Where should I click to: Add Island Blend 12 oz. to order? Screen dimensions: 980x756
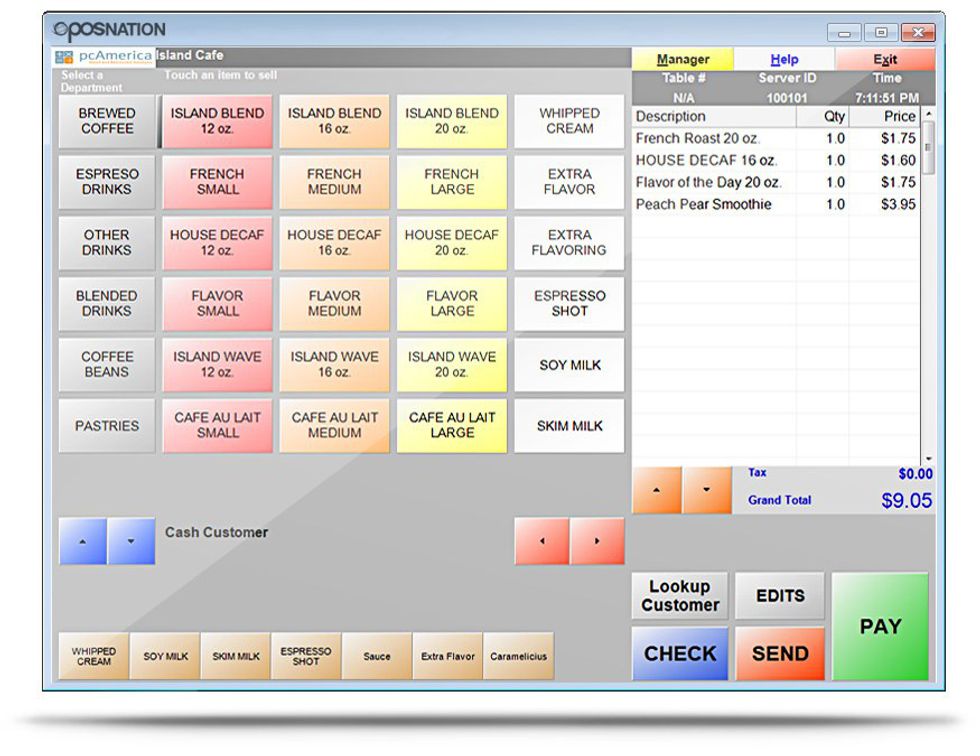(x=217, y=122)
